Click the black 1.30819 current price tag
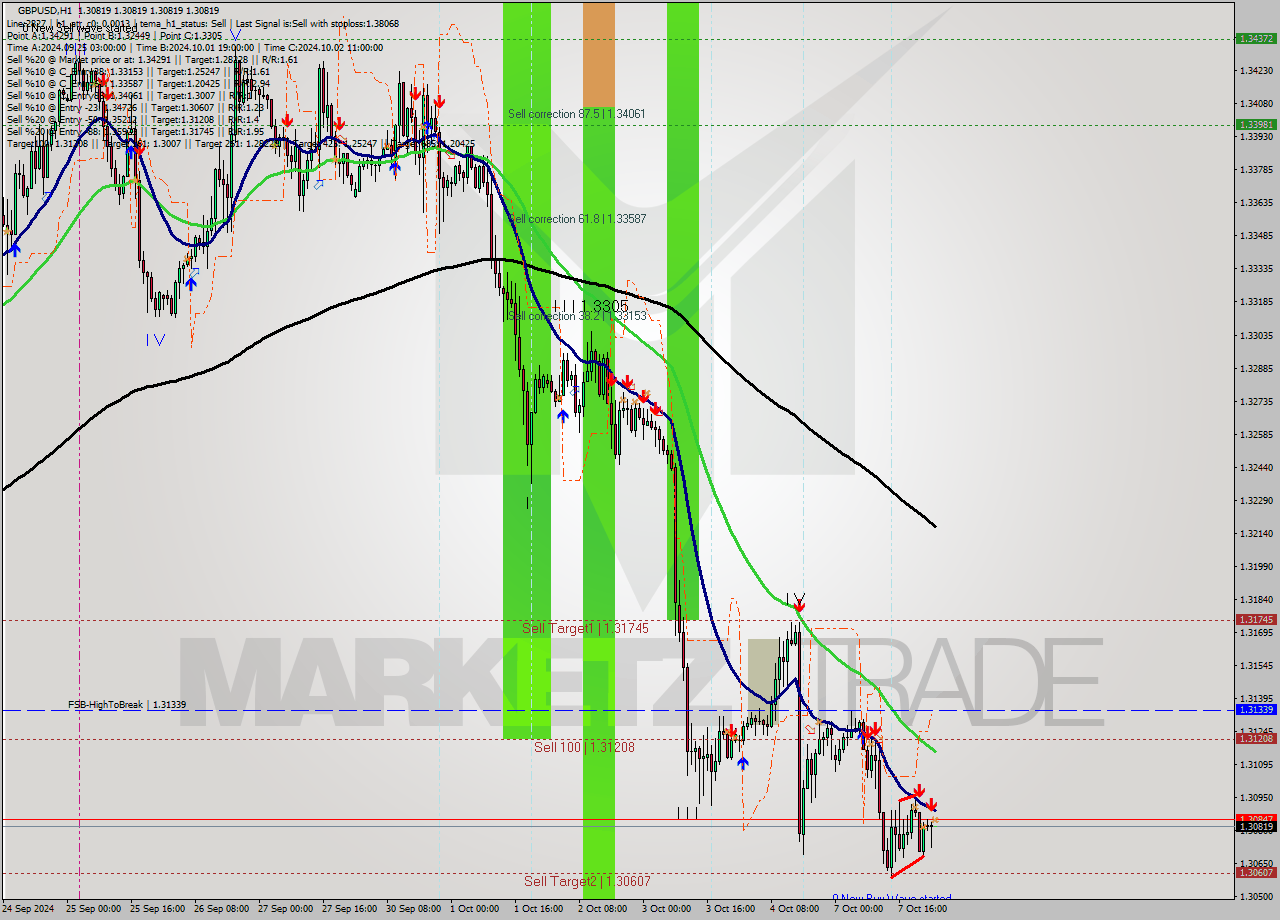This screenshot has height=920, width=1280. point(1256,827)
